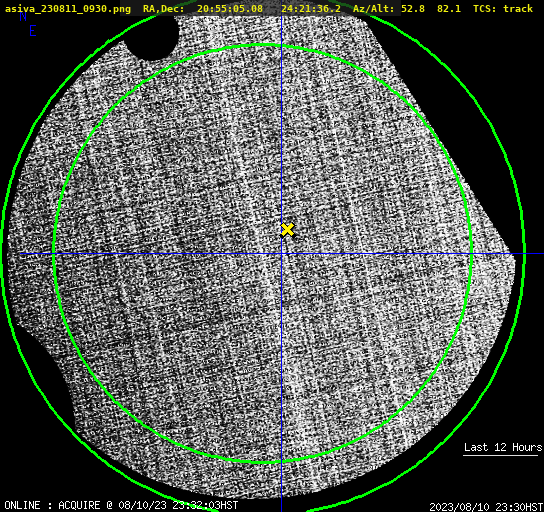Click the RA,Dec label in header

tap(163, 8)
